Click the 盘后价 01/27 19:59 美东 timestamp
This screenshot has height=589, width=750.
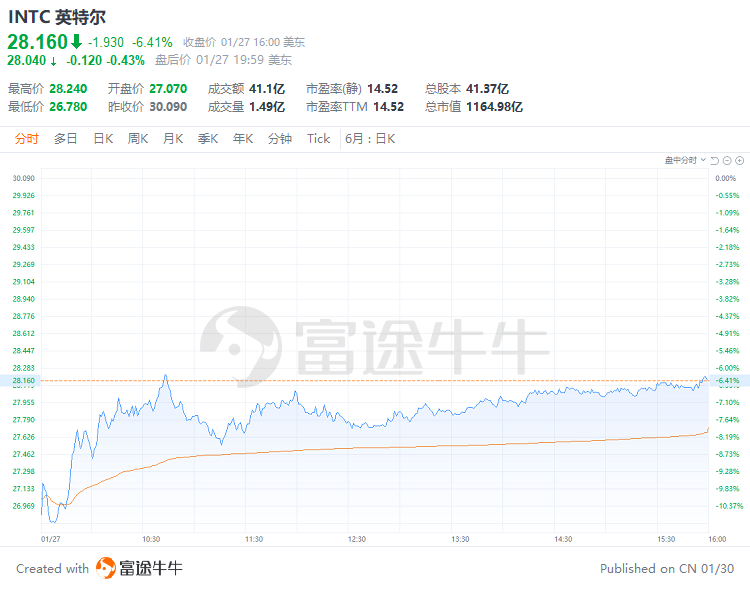coord(223,60)
